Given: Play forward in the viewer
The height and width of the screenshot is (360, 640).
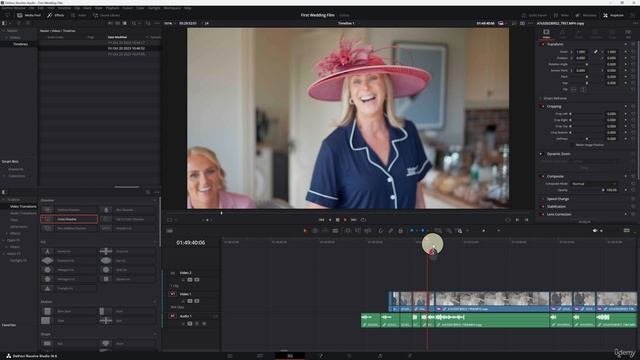Looking at the screenshot, I should pos(345,220).
